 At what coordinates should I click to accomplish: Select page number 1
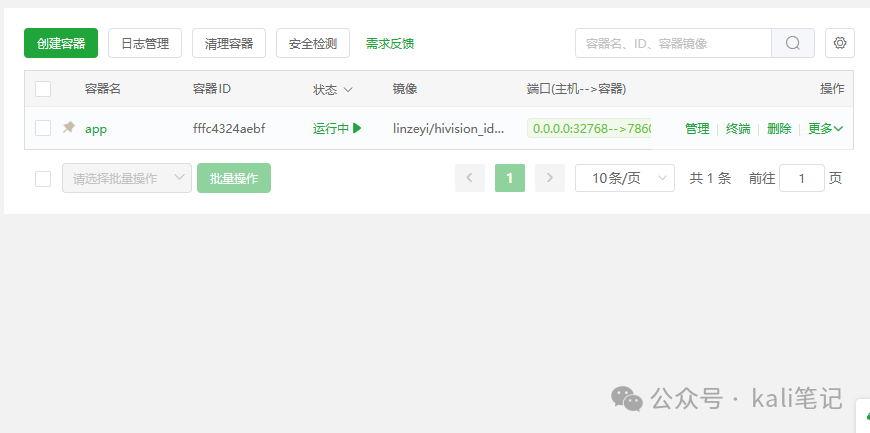click(509, 178)
